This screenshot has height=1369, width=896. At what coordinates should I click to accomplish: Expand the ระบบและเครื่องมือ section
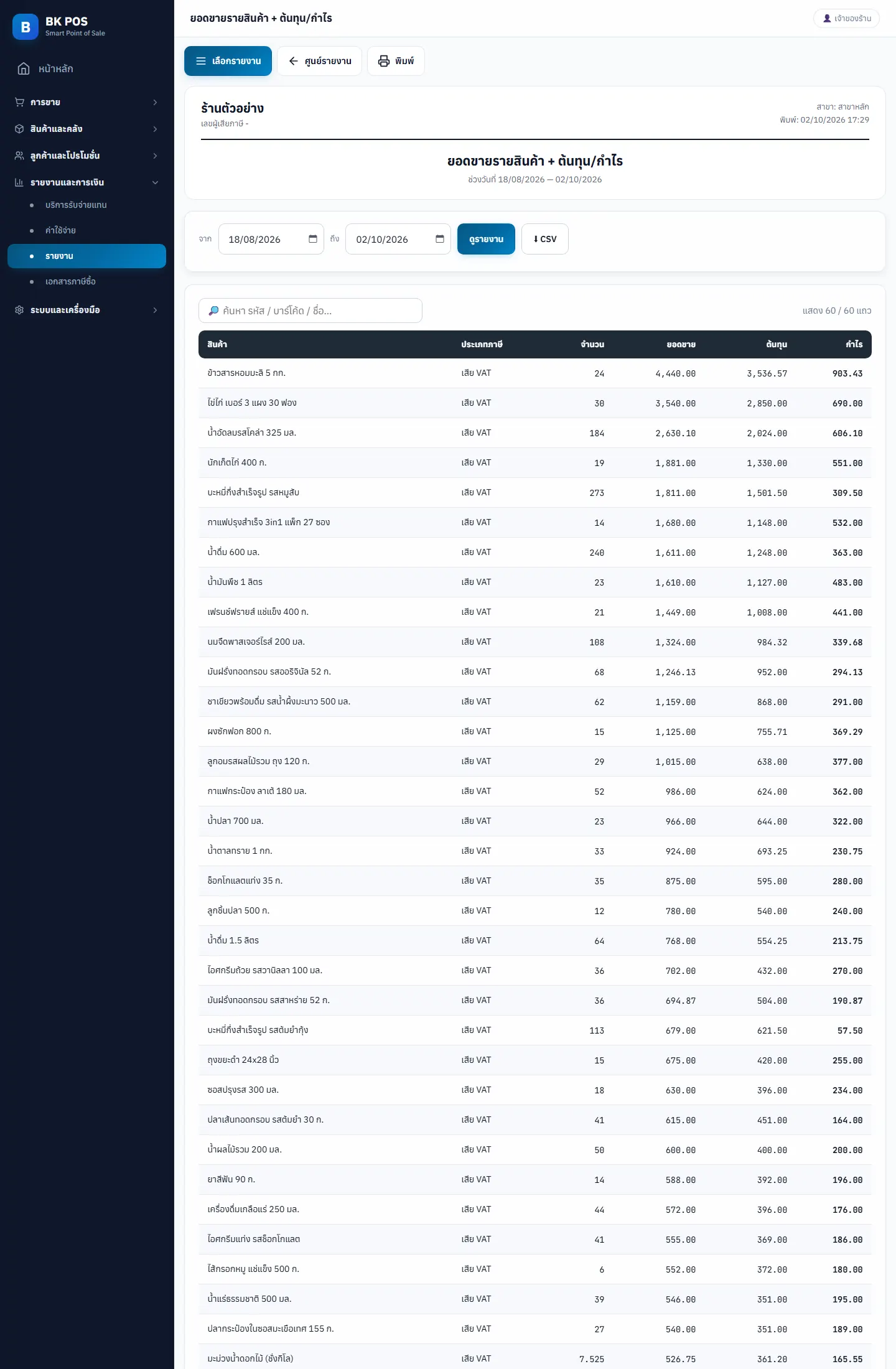pos(86,310)
